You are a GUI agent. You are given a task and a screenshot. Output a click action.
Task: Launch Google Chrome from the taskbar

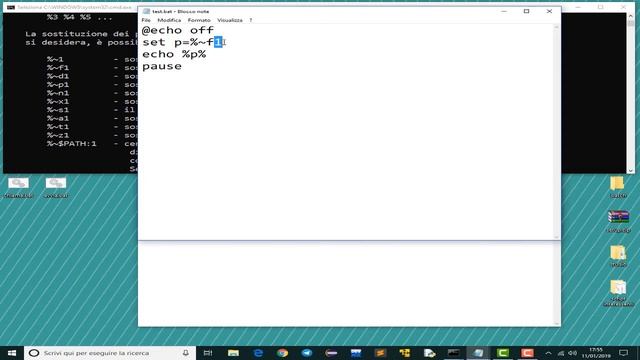(x=282, y=353)
